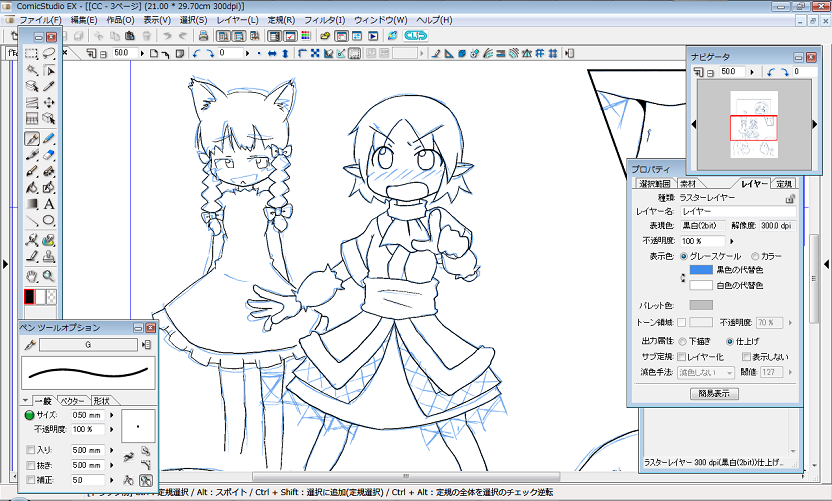832x501 pixels.
Task: Open the Navigator zoom value arrow
Action: [752, 72]
